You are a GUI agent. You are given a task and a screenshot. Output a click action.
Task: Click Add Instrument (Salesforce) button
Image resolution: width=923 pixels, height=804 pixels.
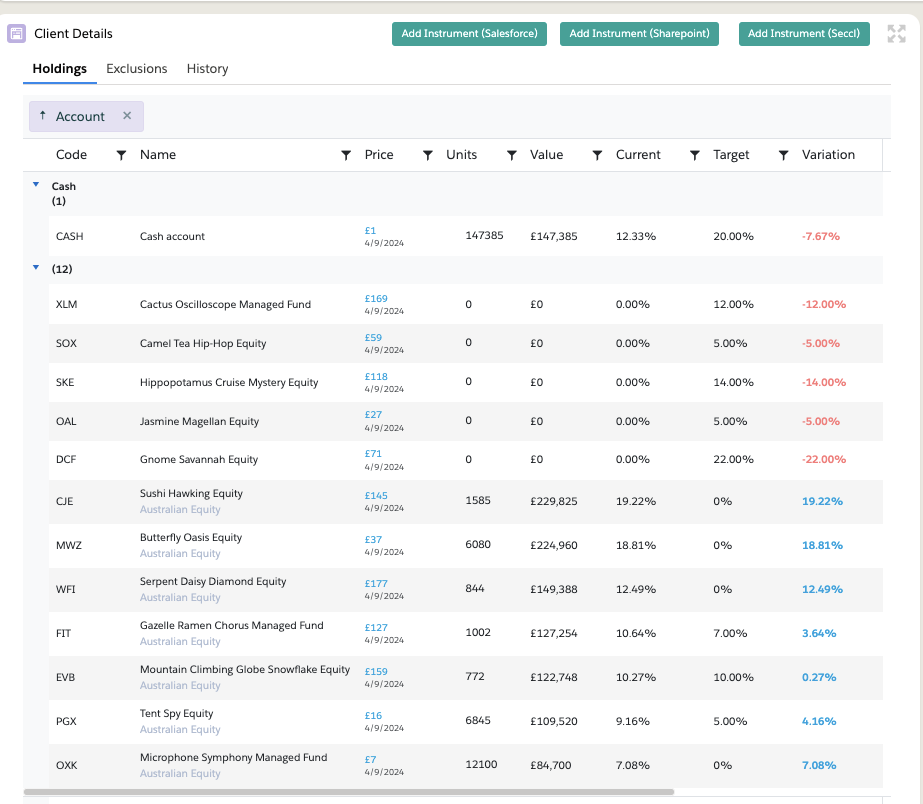click(x=469, y=34)
